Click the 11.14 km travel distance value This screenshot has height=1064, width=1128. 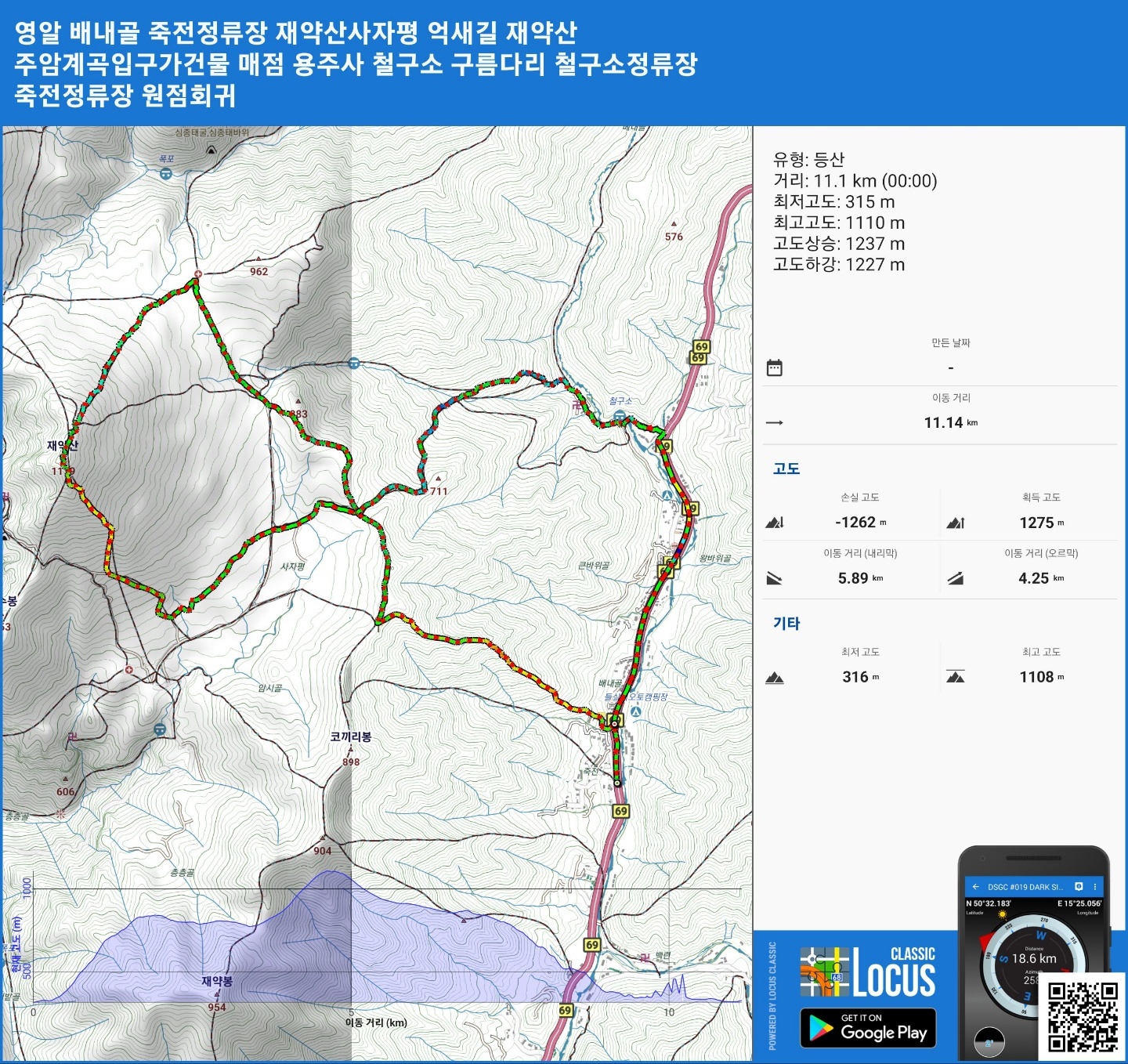pyautogui.click(x=951, y=423)
